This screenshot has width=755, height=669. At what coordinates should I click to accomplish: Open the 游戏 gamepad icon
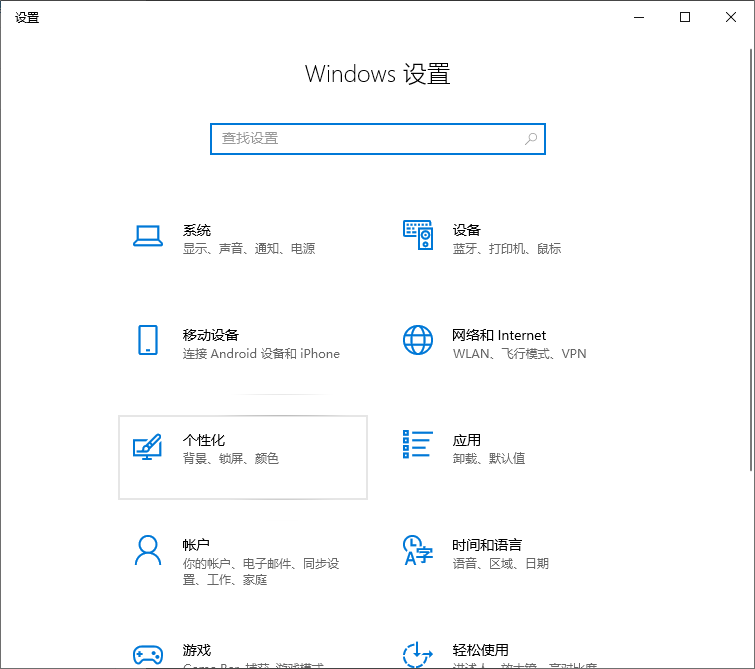(x=148, y=655)
